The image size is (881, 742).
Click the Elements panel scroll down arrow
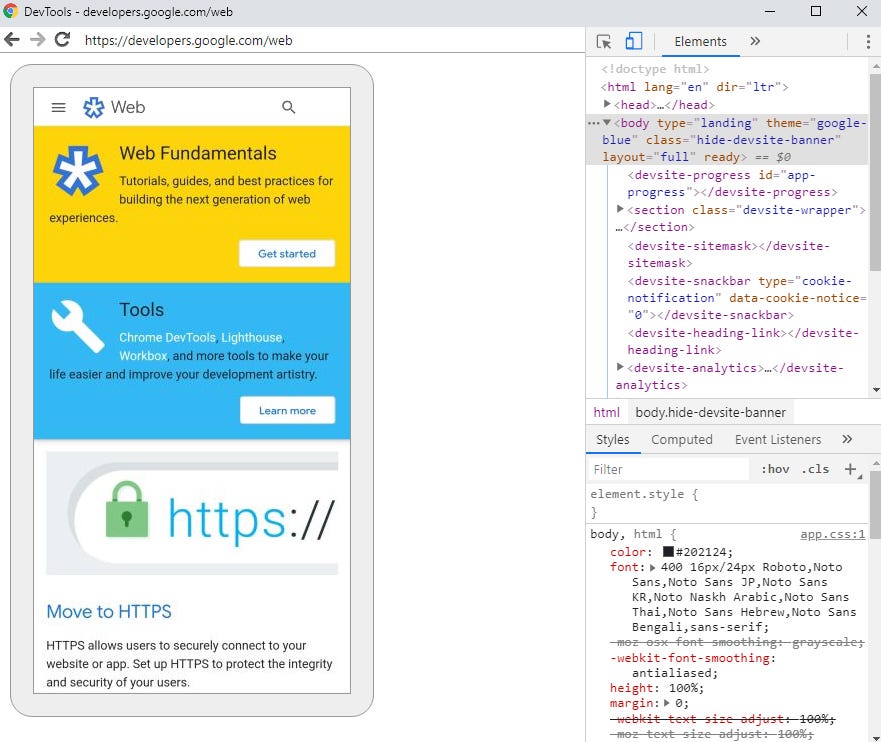pos(875,390)
